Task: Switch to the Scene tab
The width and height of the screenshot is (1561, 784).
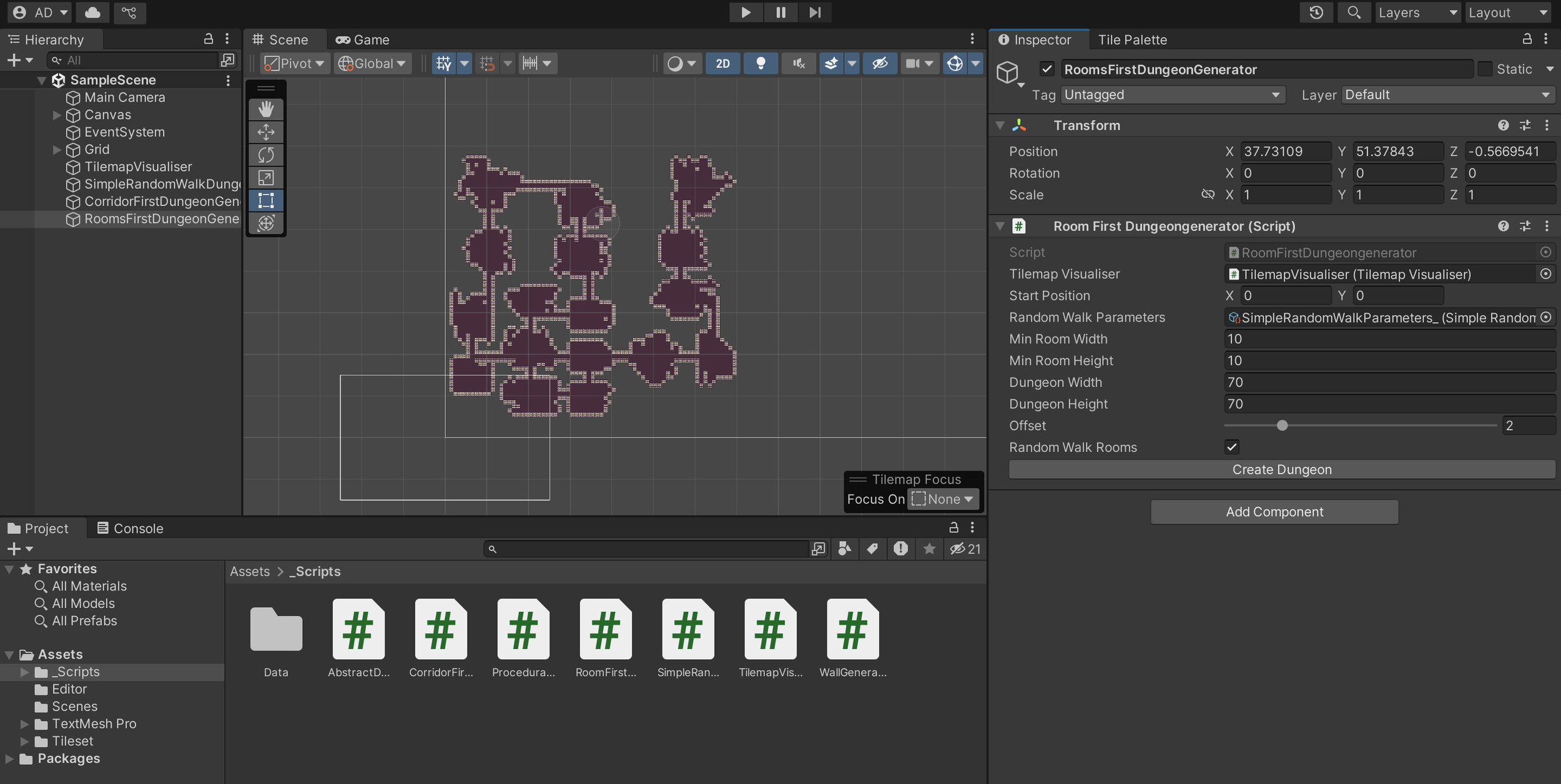Action: (x=280, y=40)
